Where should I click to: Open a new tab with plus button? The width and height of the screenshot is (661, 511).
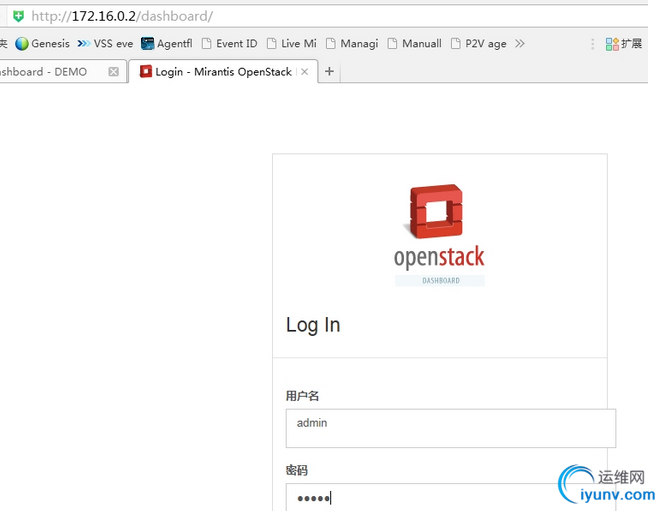click(329, 72)
